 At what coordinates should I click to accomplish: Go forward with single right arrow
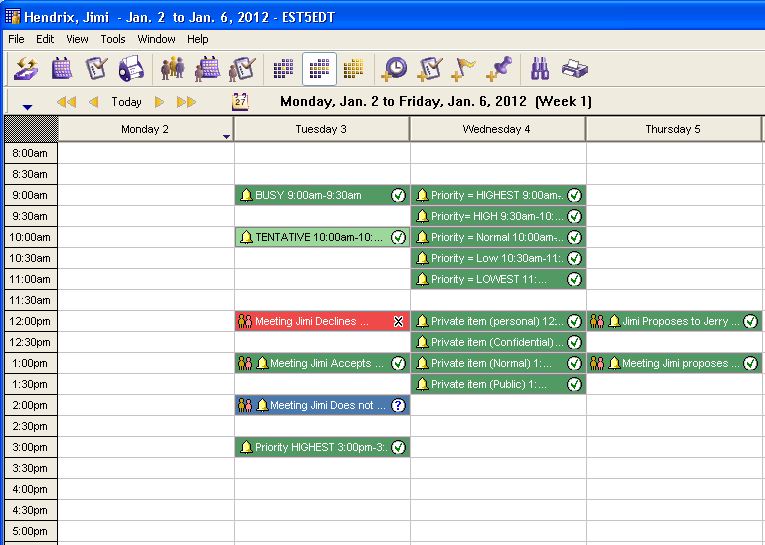(x=159, y=101)
